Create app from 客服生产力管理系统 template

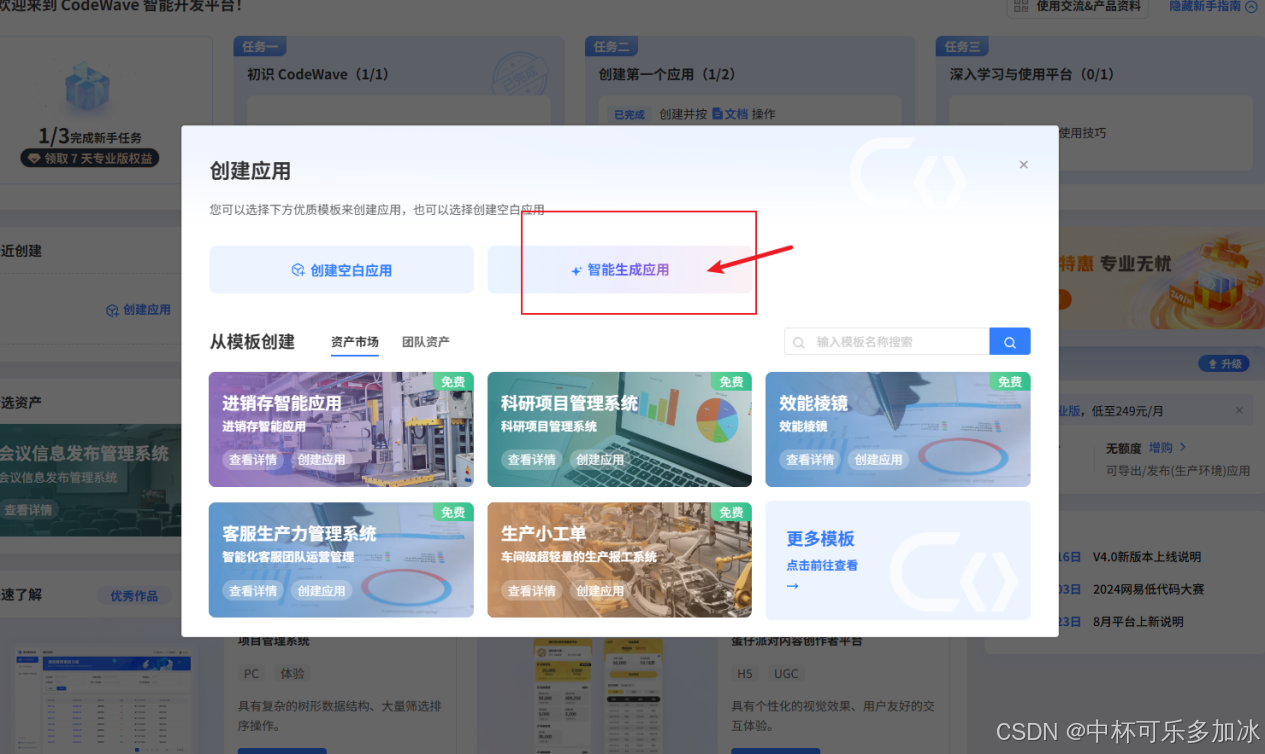tap(321, 591)
